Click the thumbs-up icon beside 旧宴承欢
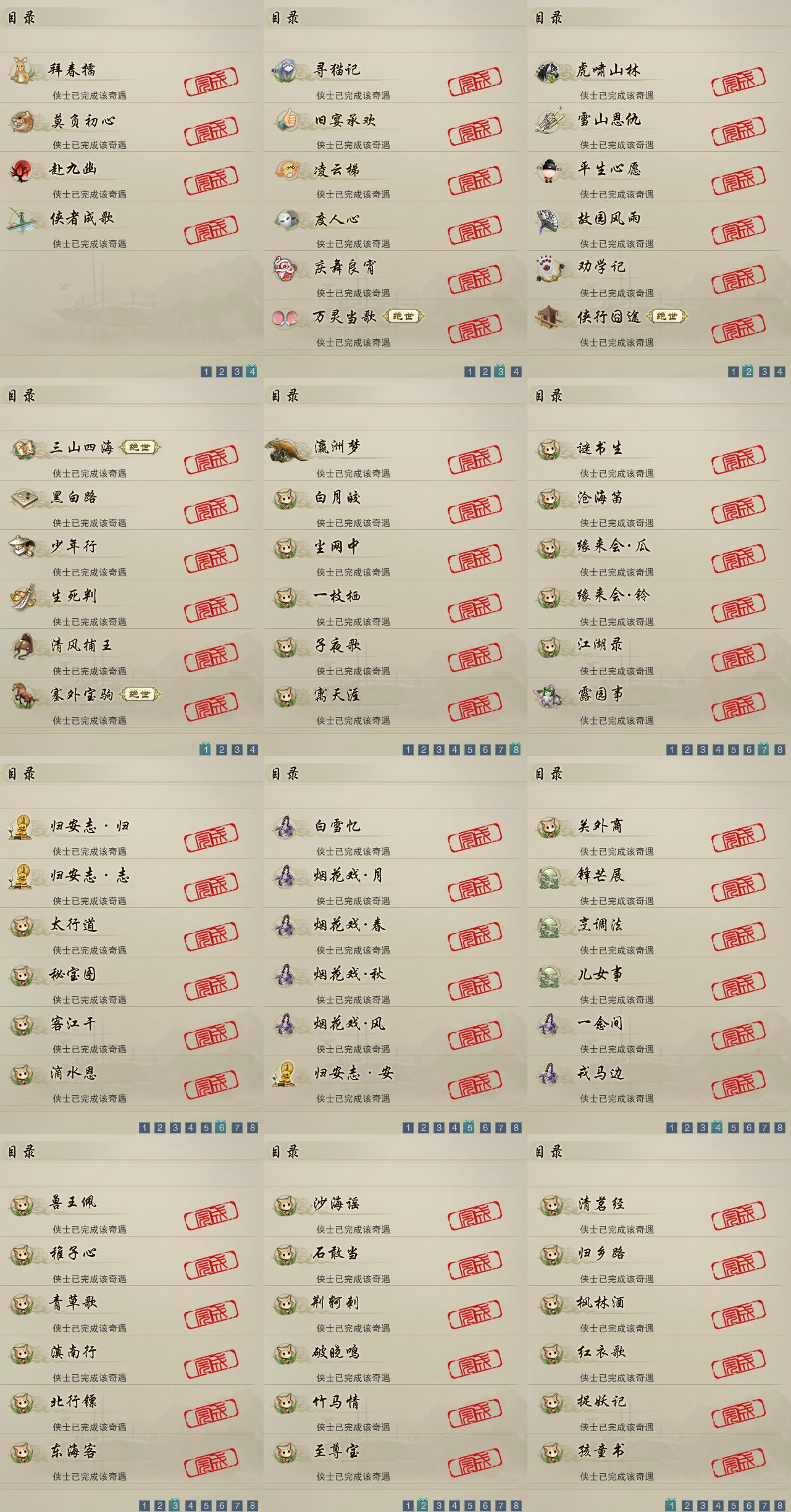 coord(286,119)
